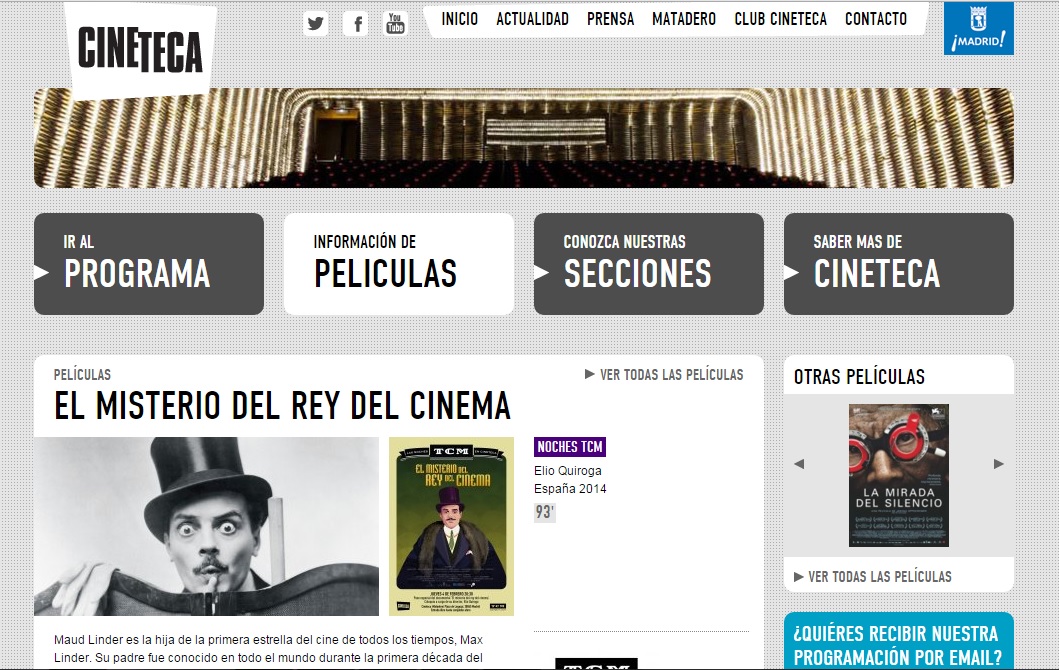Open the green TCM film poster
The height and width of the screenshot is (670, 1059).
click(451, 526)
